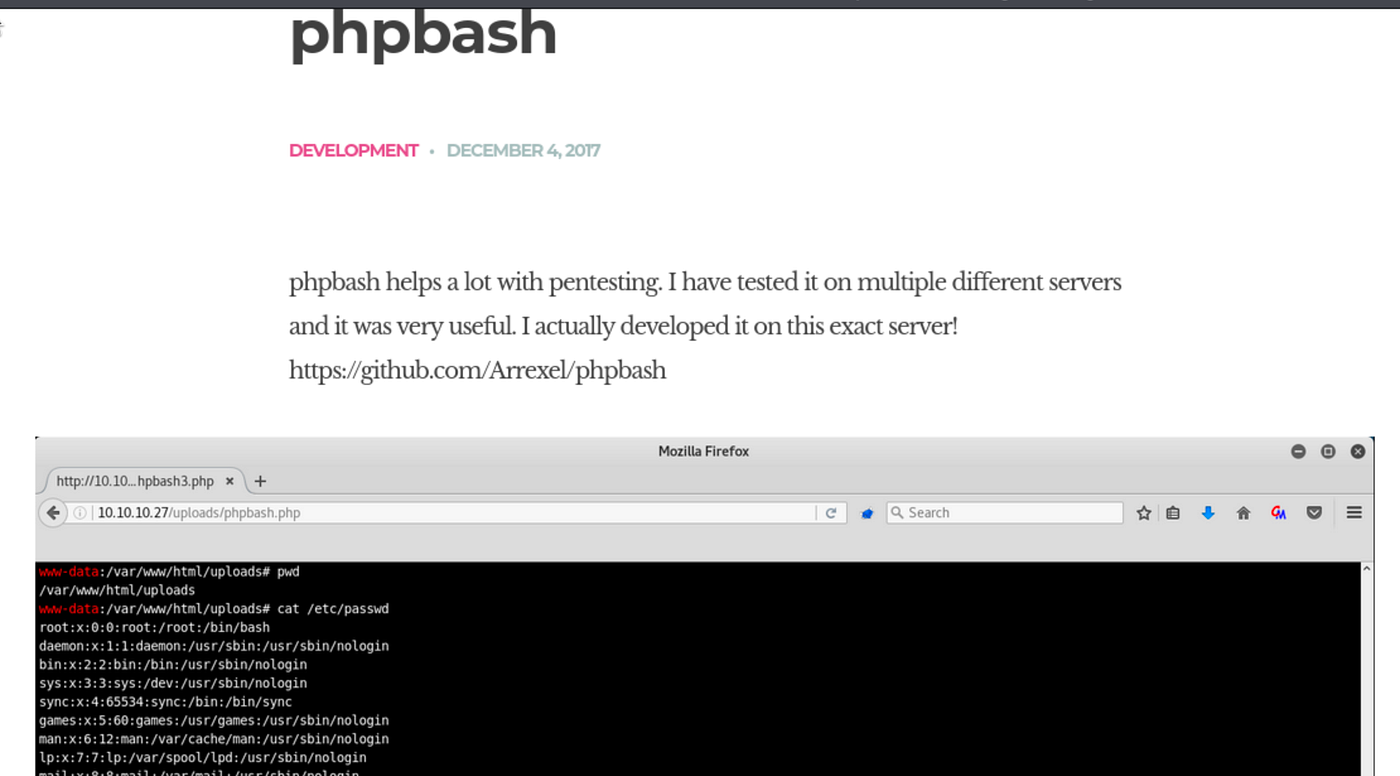
Task: Minimize the Mozilla Firefox window
Action: (x=1298, y=451)
